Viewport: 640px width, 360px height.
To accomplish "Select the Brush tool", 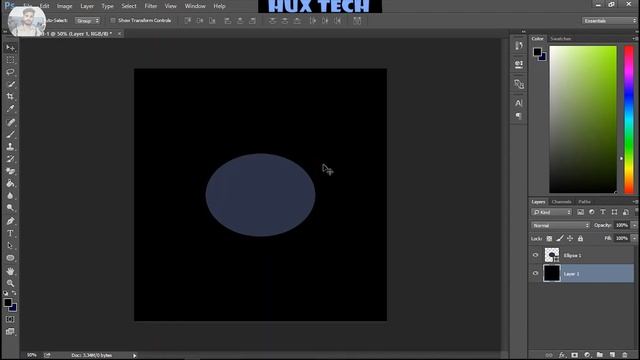I will [10, 134].
